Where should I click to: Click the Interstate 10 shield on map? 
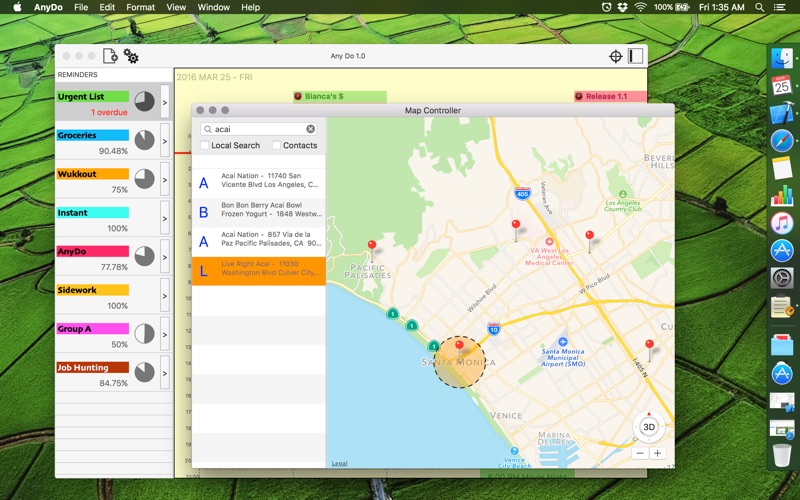pos(493,329)
